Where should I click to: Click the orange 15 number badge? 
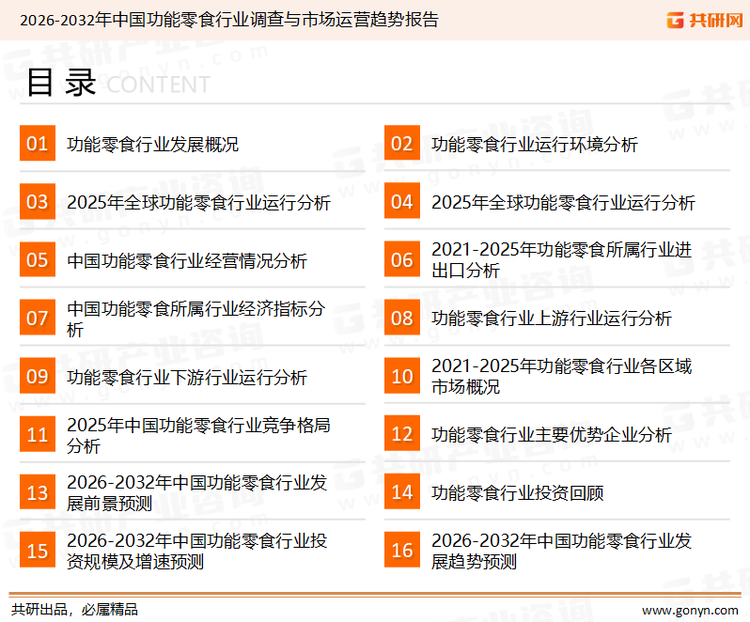[37, 550]
